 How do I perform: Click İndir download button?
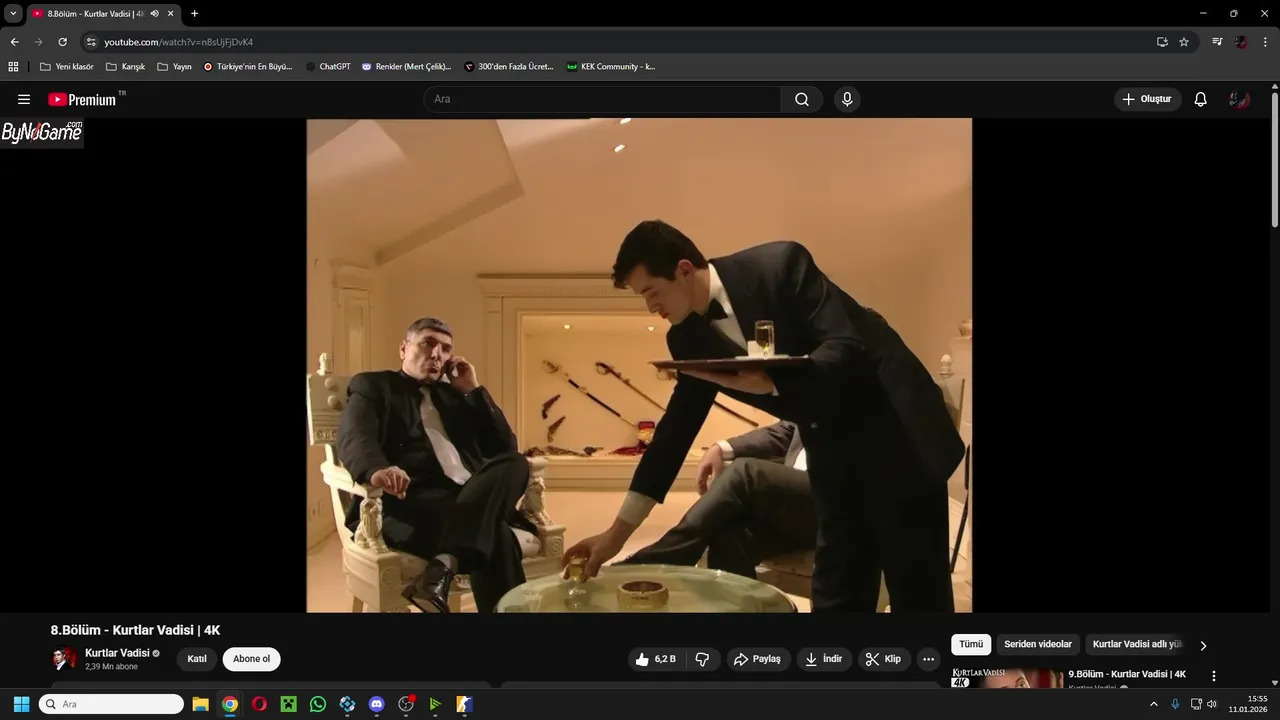click(824, 659)
